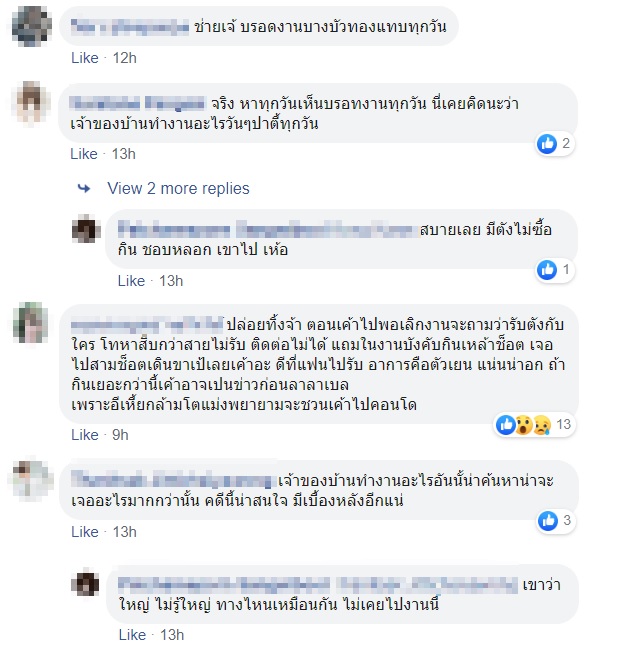Viewport: 622px width, 657px height.
Task: Open the first commenter's profile picture
Action: click(x=31, y=26)
